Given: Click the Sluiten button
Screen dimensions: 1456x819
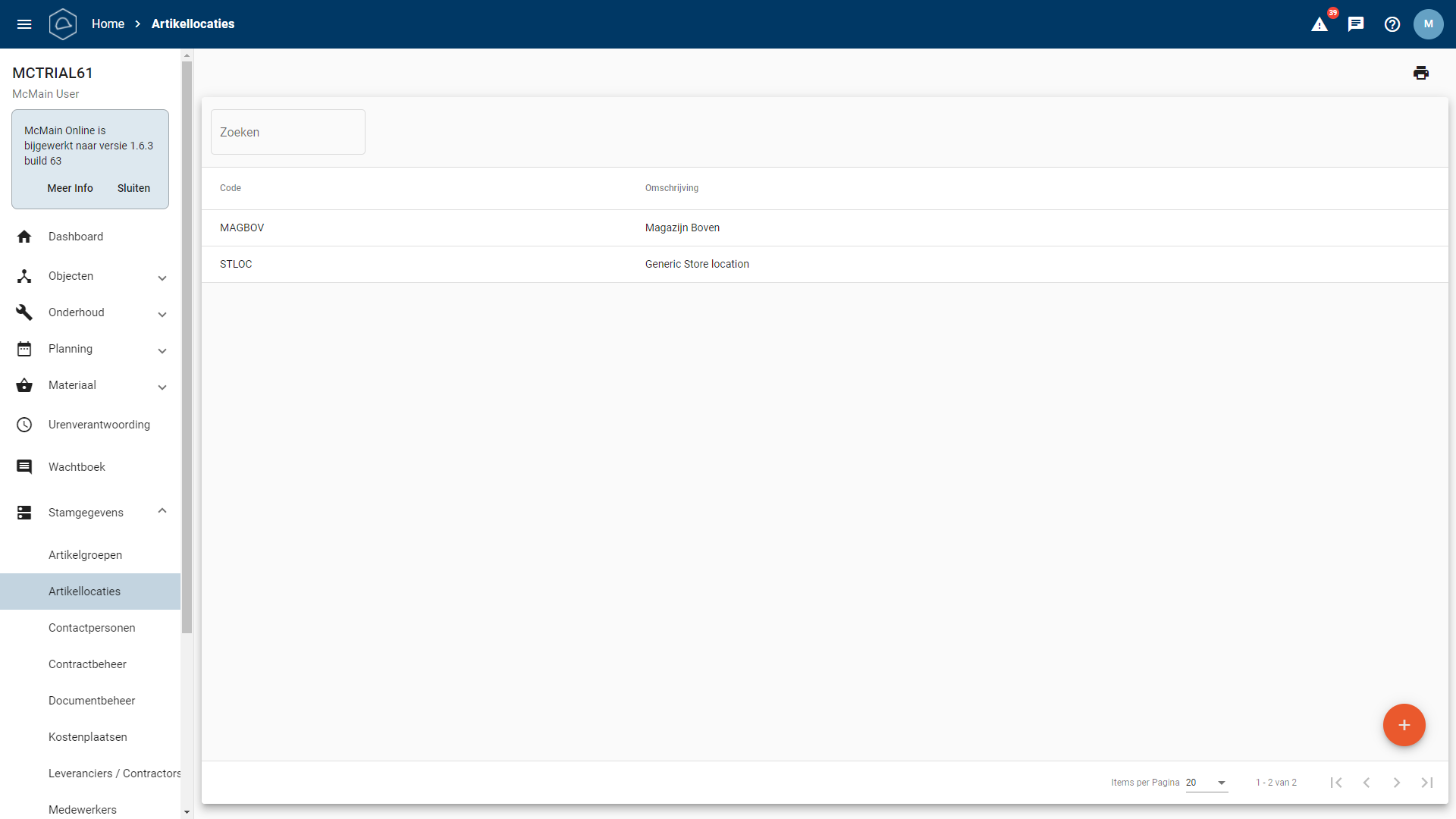Looking at the screenshot, I should pos(133,188).
